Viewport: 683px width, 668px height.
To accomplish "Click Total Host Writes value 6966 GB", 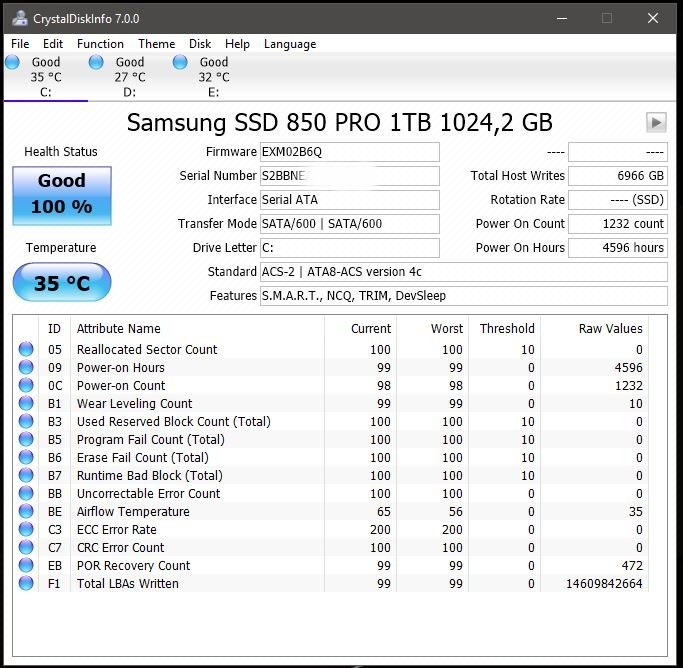I will [618, 176].
